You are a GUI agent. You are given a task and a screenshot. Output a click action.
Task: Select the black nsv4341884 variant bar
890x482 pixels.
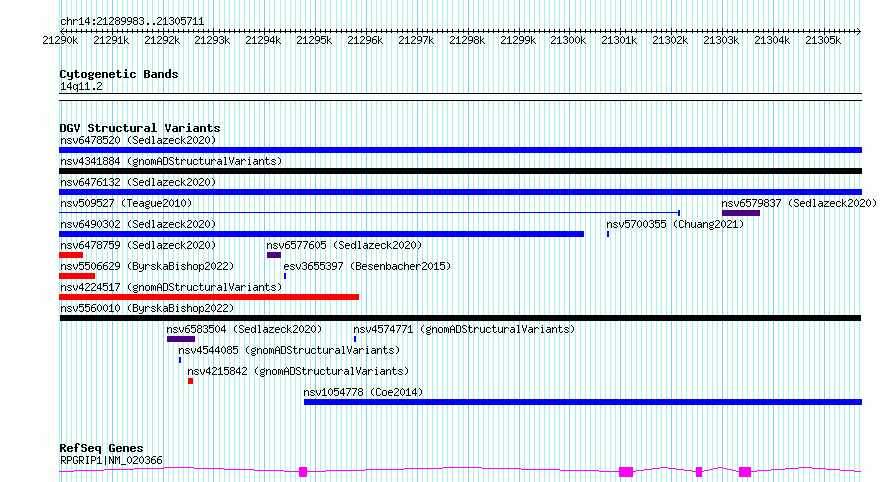pos(460,171)
